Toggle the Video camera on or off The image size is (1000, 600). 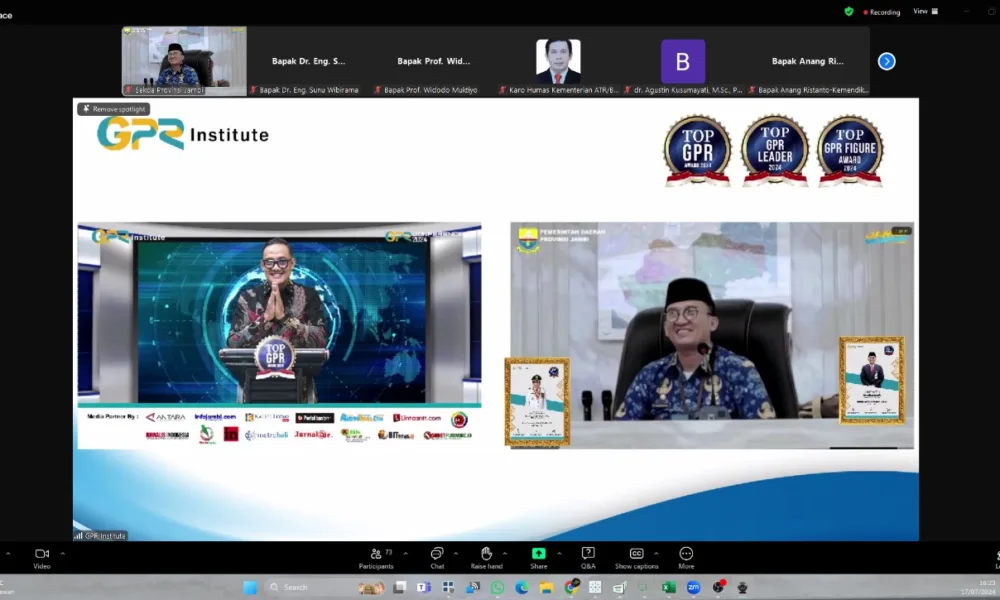[x=42, y=556]
